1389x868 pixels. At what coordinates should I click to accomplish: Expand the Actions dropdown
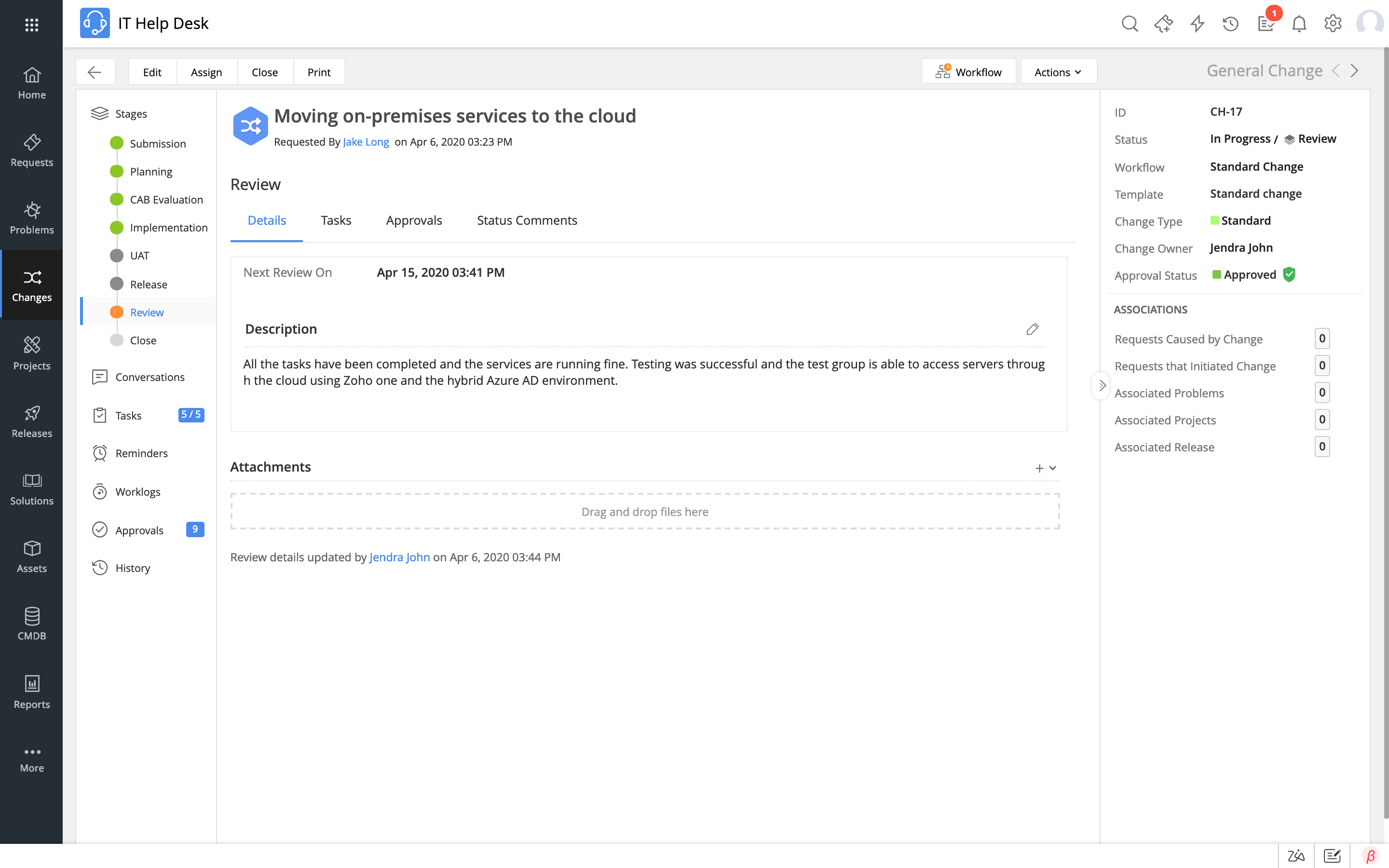click(1058, 72)
